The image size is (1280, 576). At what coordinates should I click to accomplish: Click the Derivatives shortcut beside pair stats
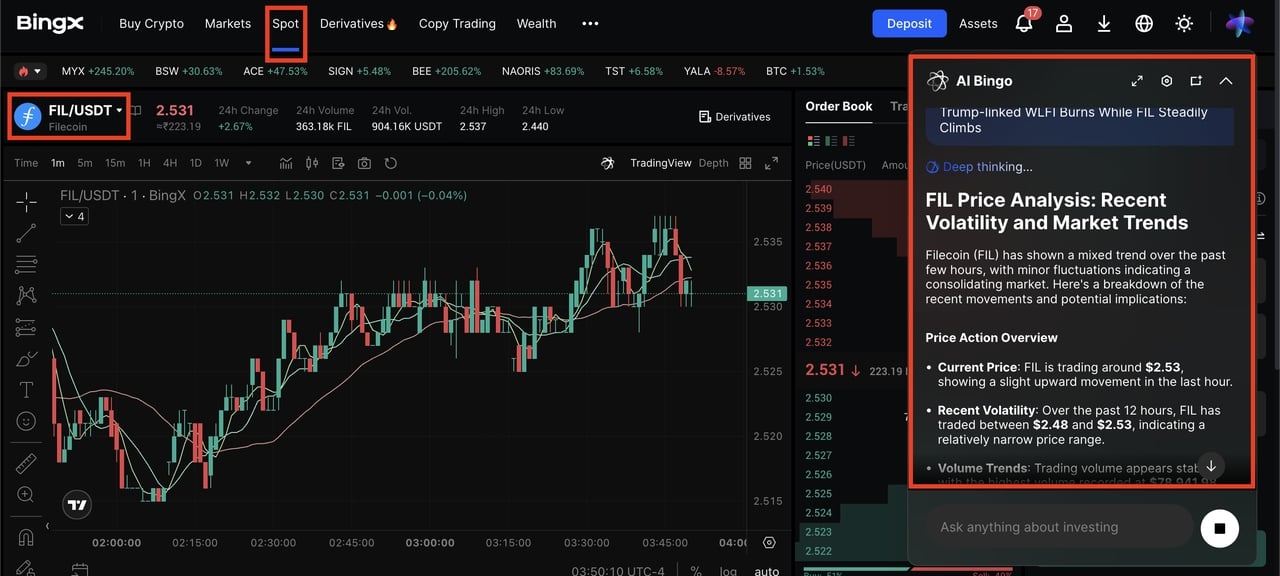[734, 117]
